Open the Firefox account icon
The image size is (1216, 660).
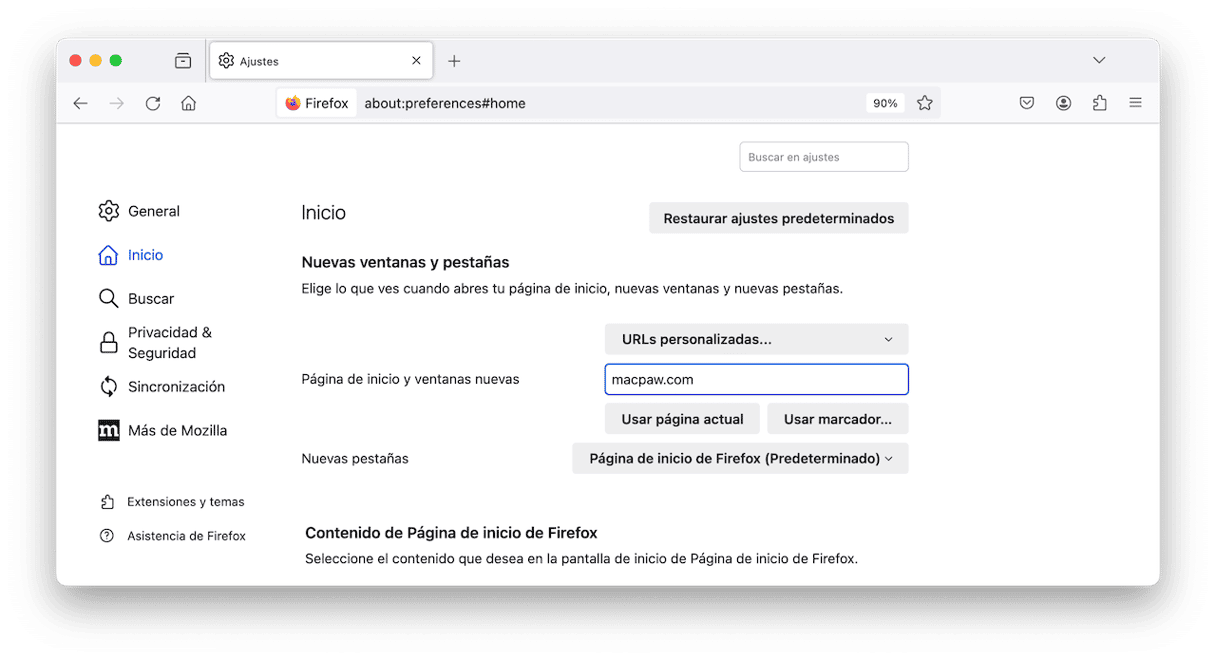(x=1064, y=103)
